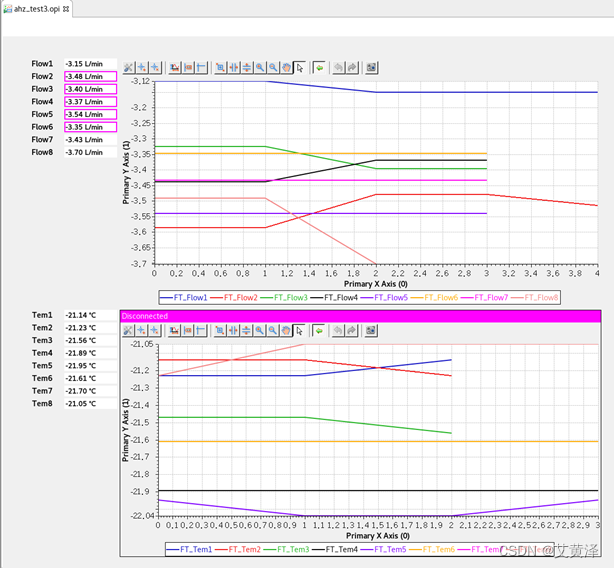Select FT_Flow6 legend entry
Viewport: 614px width, 568px height.
tap(434, 298)
